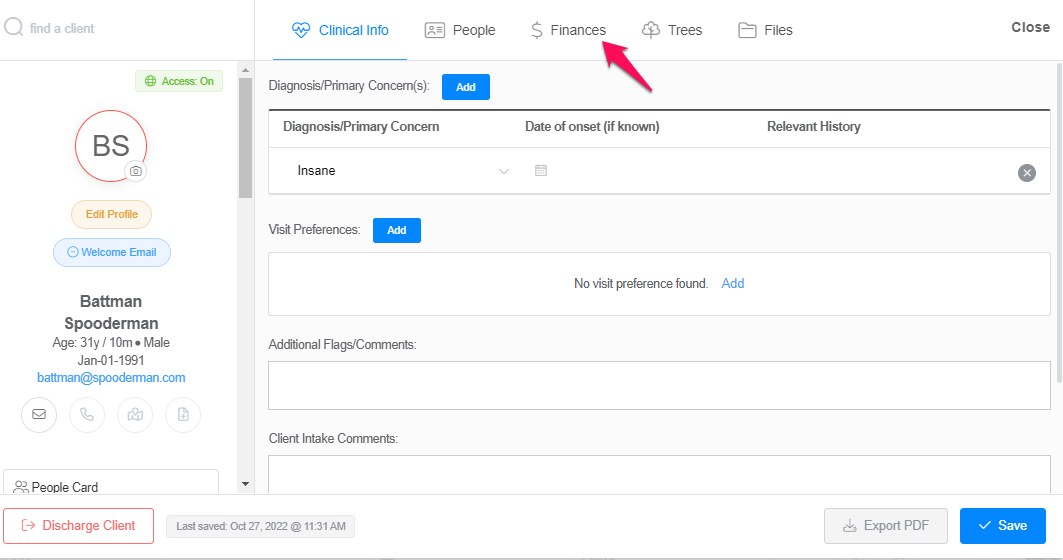Send the Welcome Email
1063x560 pixels.
click(112, 252)
